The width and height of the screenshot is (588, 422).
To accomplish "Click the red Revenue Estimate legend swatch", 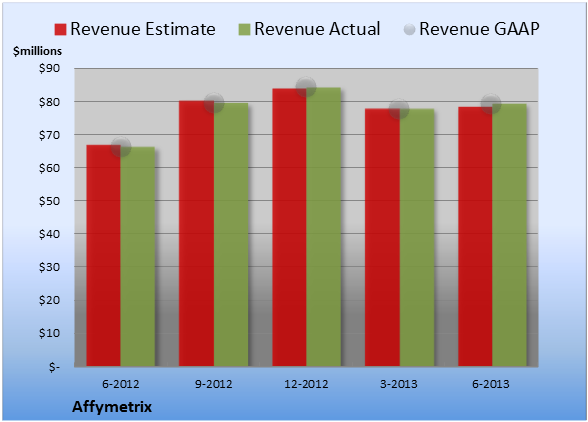I will (x=60, y=29).
